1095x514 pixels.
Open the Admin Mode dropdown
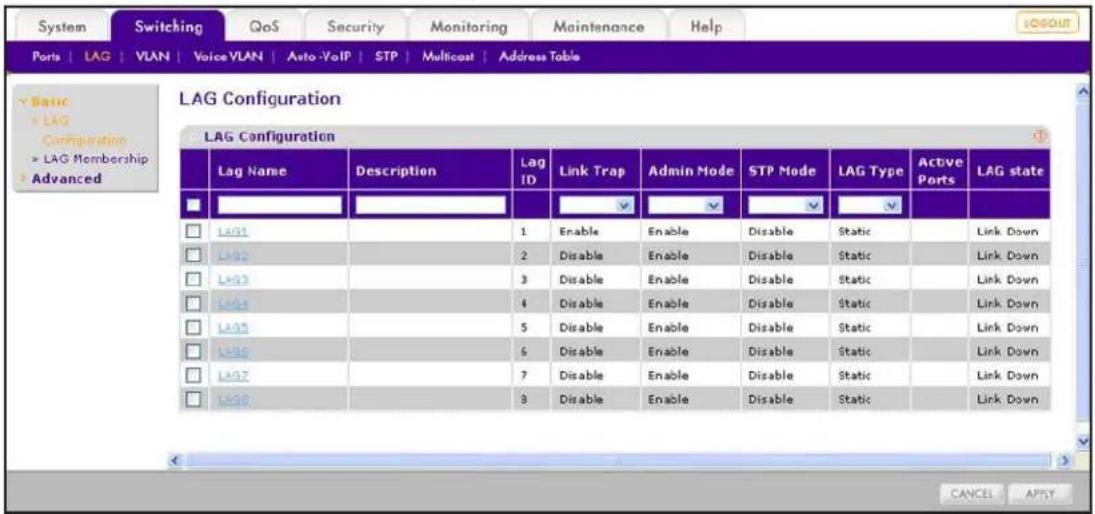click(x=685, y=205)
